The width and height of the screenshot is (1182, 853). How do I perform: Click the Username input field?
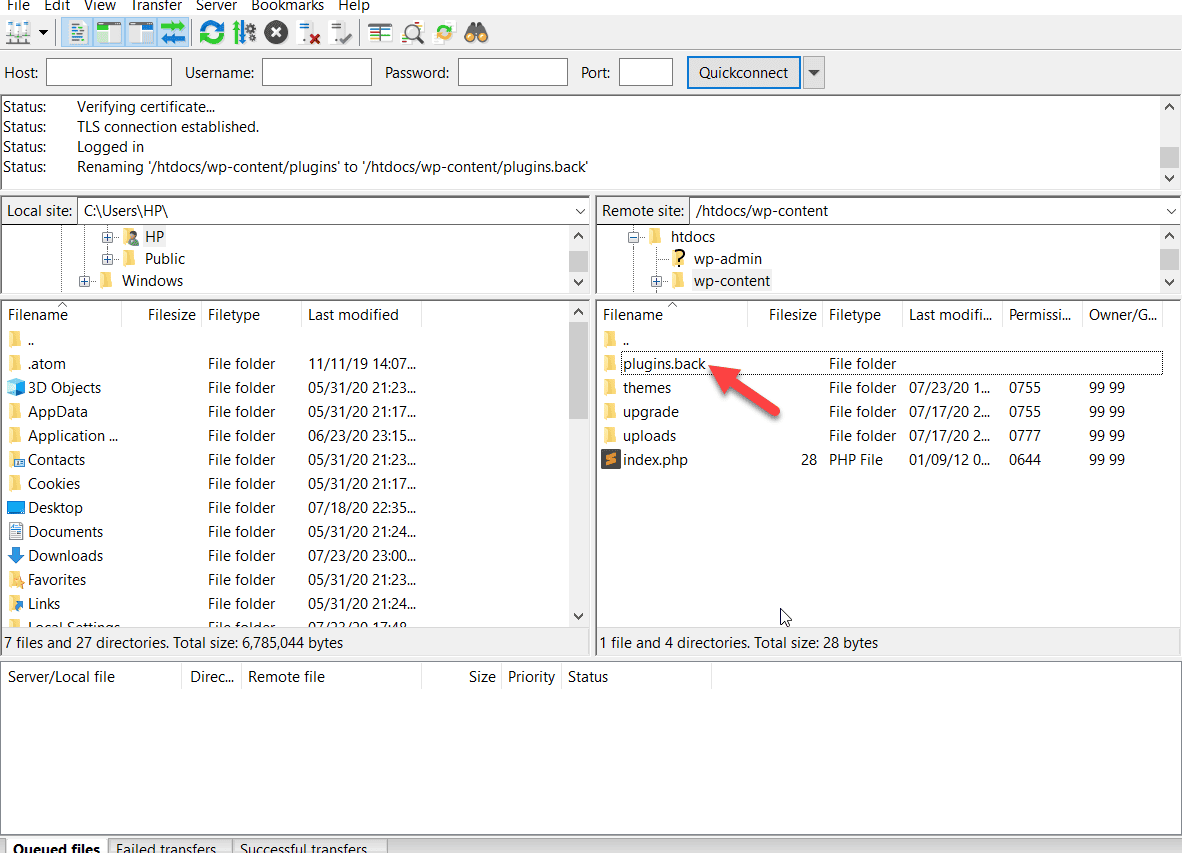(x=317, y=72)
